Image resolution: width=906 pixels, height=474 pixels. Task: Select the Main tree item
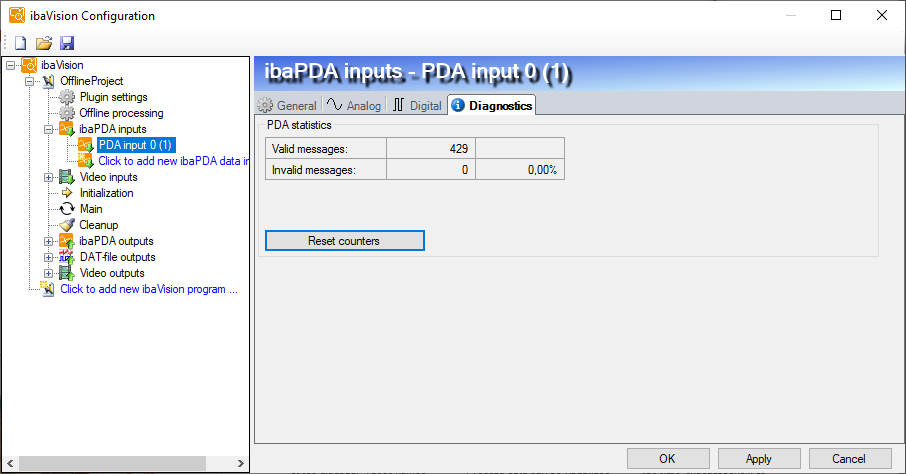(91, 209)
